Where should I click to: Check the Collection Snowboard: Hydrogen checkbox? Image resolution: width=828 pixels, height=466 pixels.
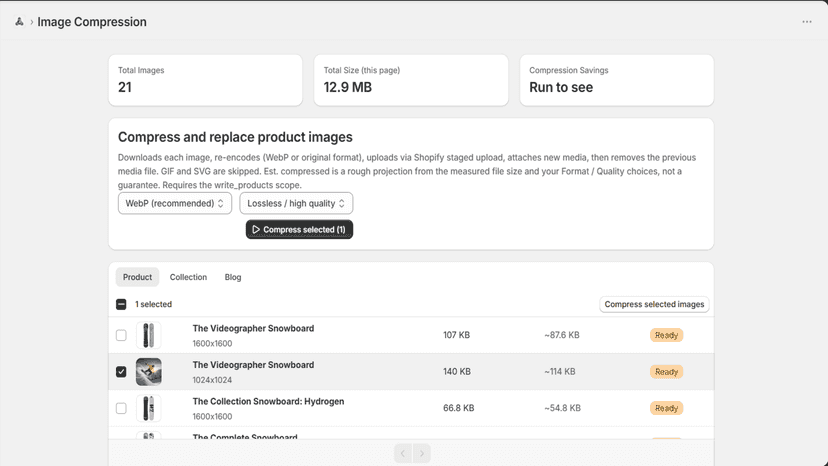[121, 408]
